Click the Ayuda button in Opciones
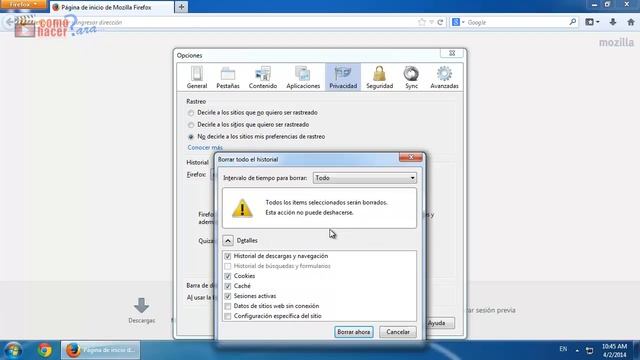 click(439, 323)
